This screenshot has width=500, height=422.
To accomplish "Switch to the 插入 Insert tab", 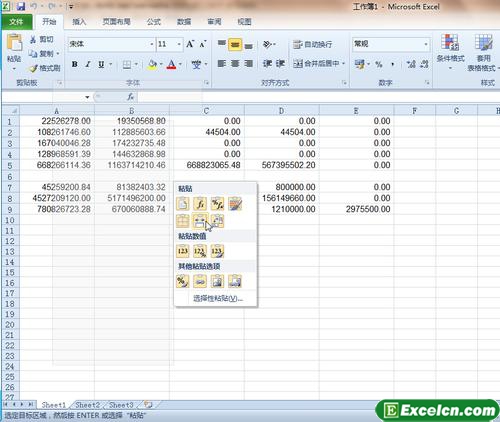I will click(x=79, y=22).
